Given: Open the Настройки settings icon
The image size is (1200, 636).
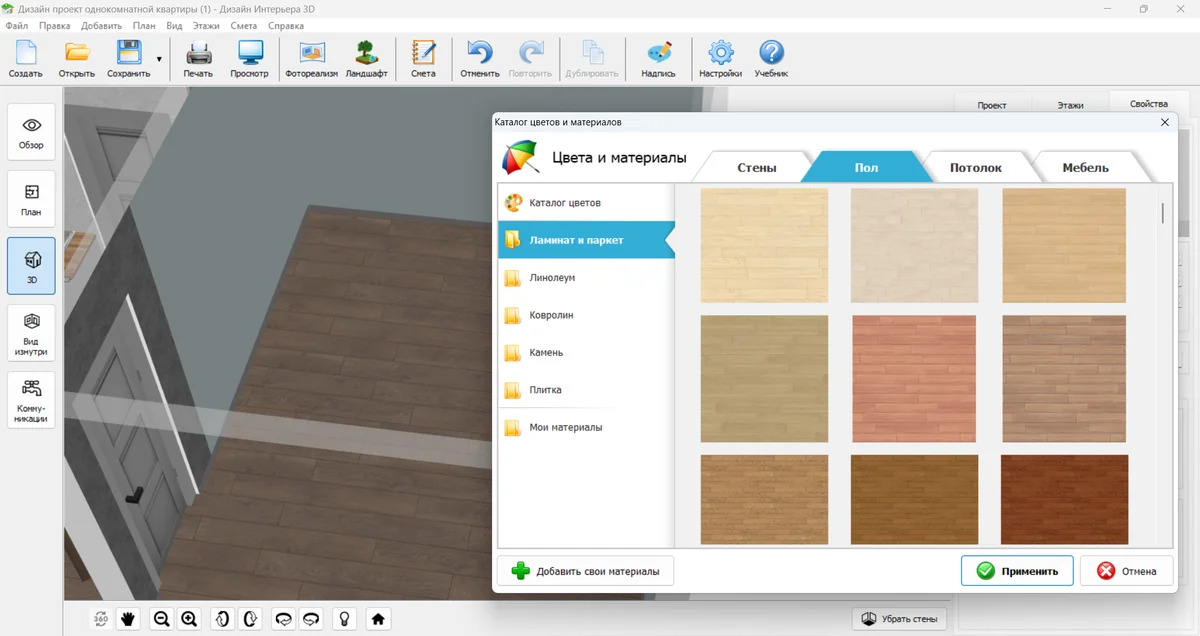Looking at the screenshot, I should pyautogui.click(x=720, y=59).
